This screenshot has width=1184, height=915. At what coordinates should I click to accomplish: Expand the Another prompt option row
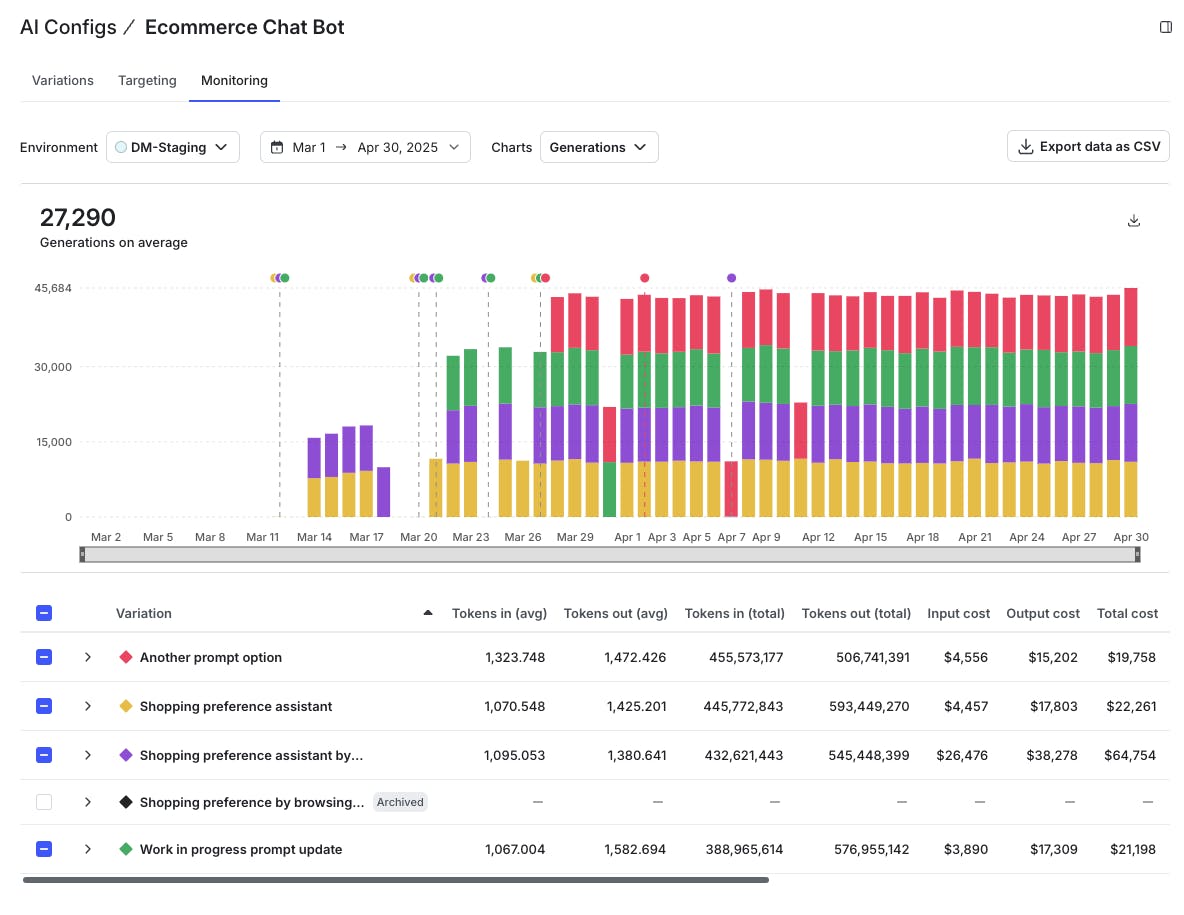tap(88, 657)
